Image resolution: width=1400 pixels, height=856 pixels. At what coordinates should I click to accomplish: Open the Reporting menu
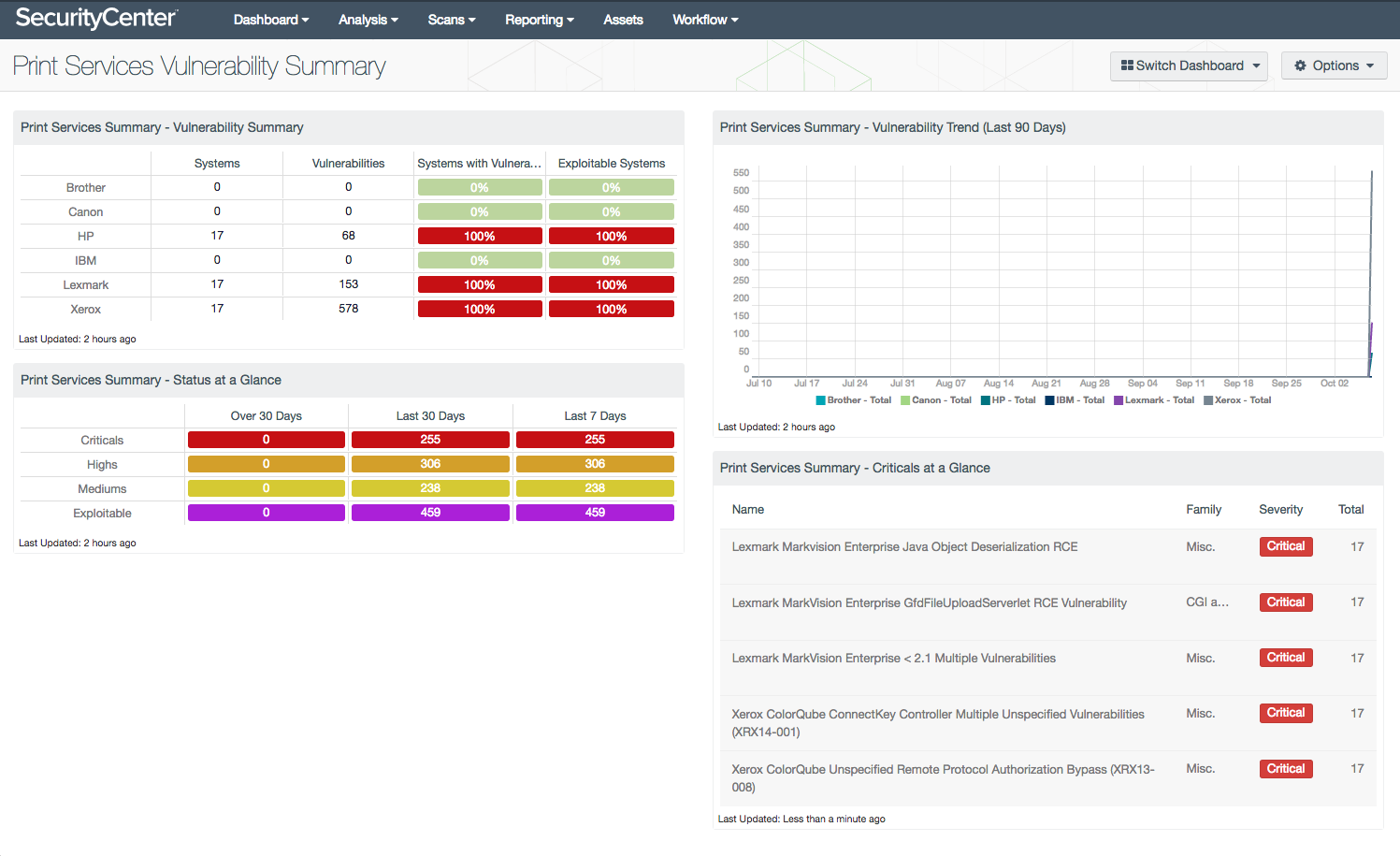point(540,20)
